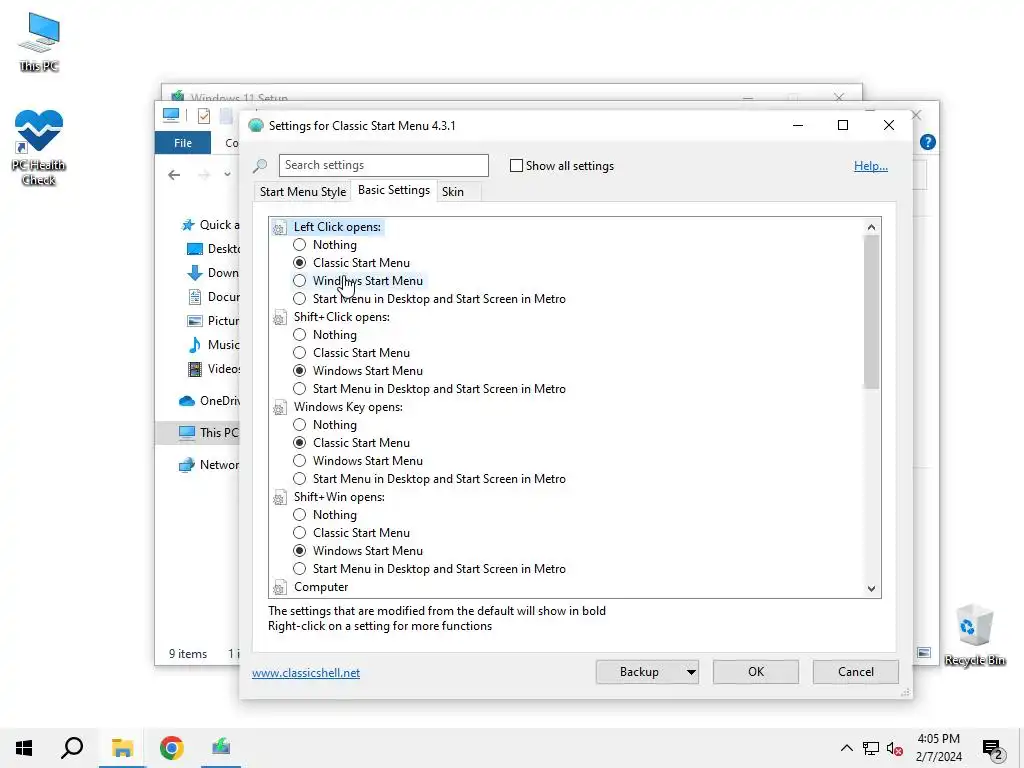Open the Backup dropdown arrow

click(691, 672)
